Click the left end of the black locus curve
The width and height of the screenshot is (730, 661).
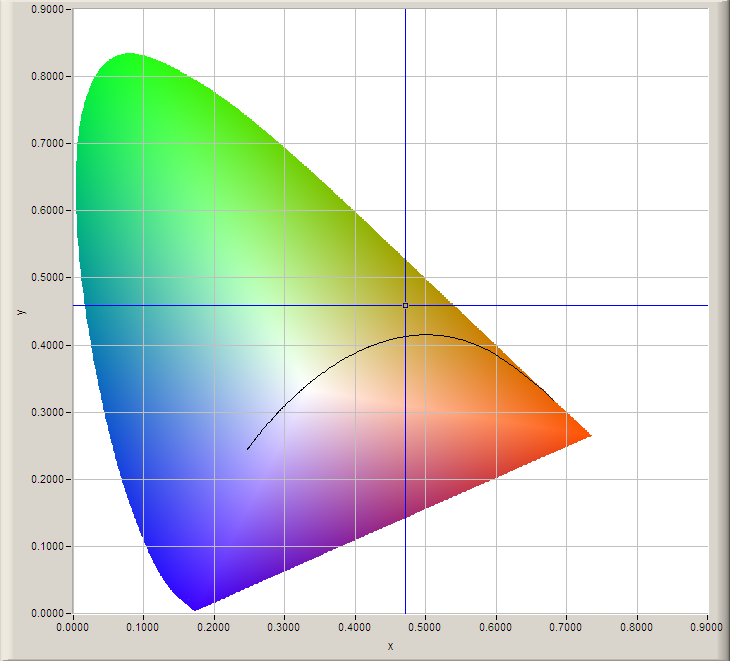[x=248, y=449]
